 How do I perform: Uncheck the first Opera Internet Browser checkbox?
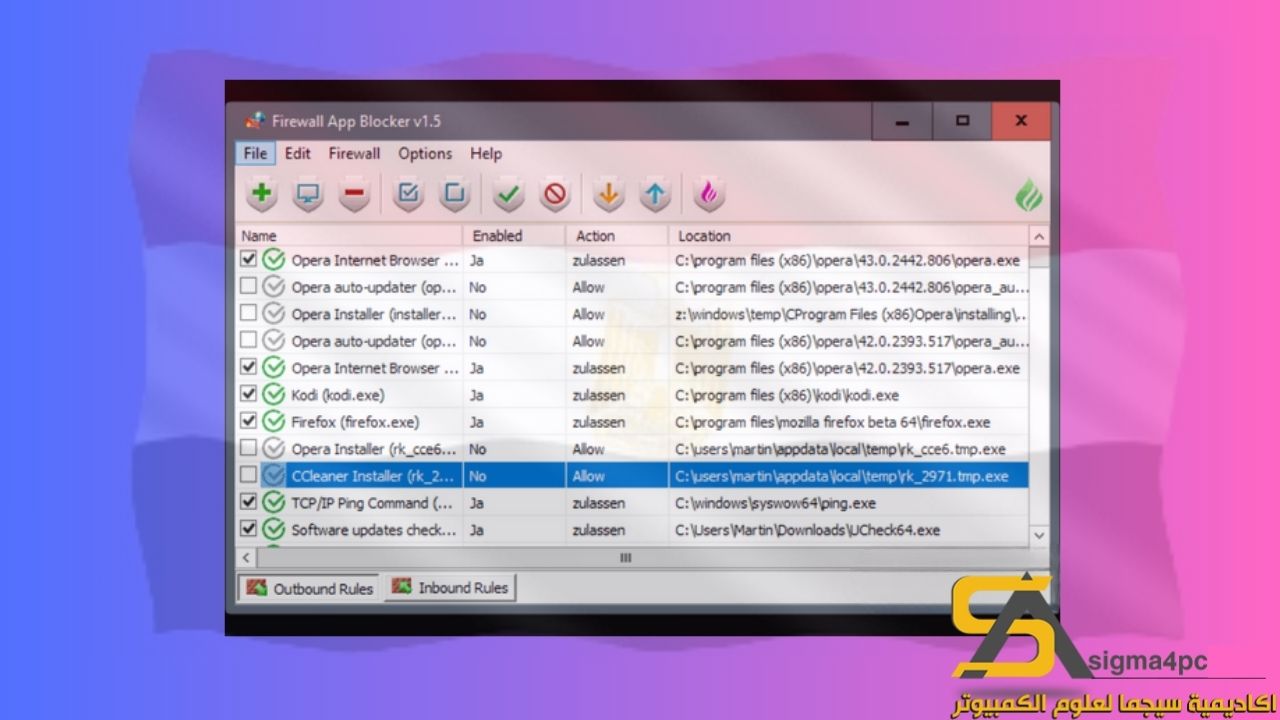tap(249, 260)
